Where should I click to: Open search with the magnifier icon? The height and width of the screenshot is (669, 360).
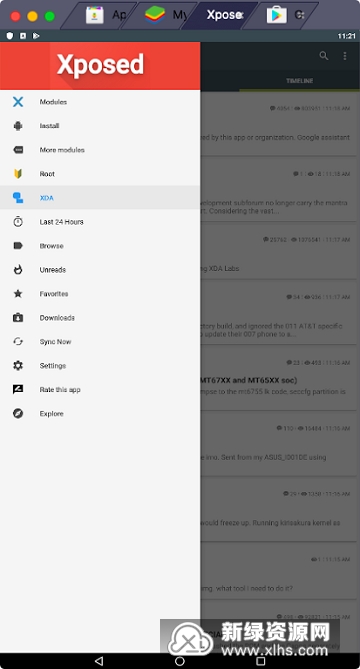pos(324,55)
